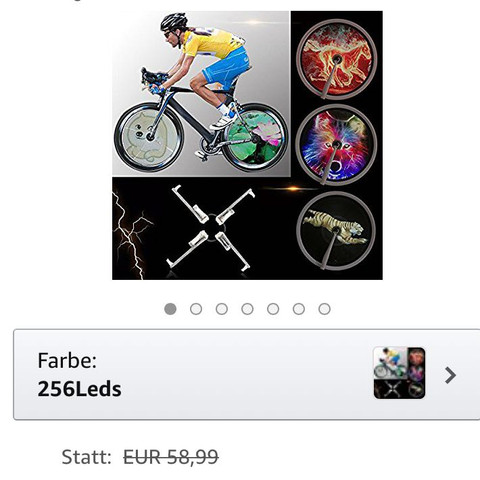Select the third image carousel dot

222,309
